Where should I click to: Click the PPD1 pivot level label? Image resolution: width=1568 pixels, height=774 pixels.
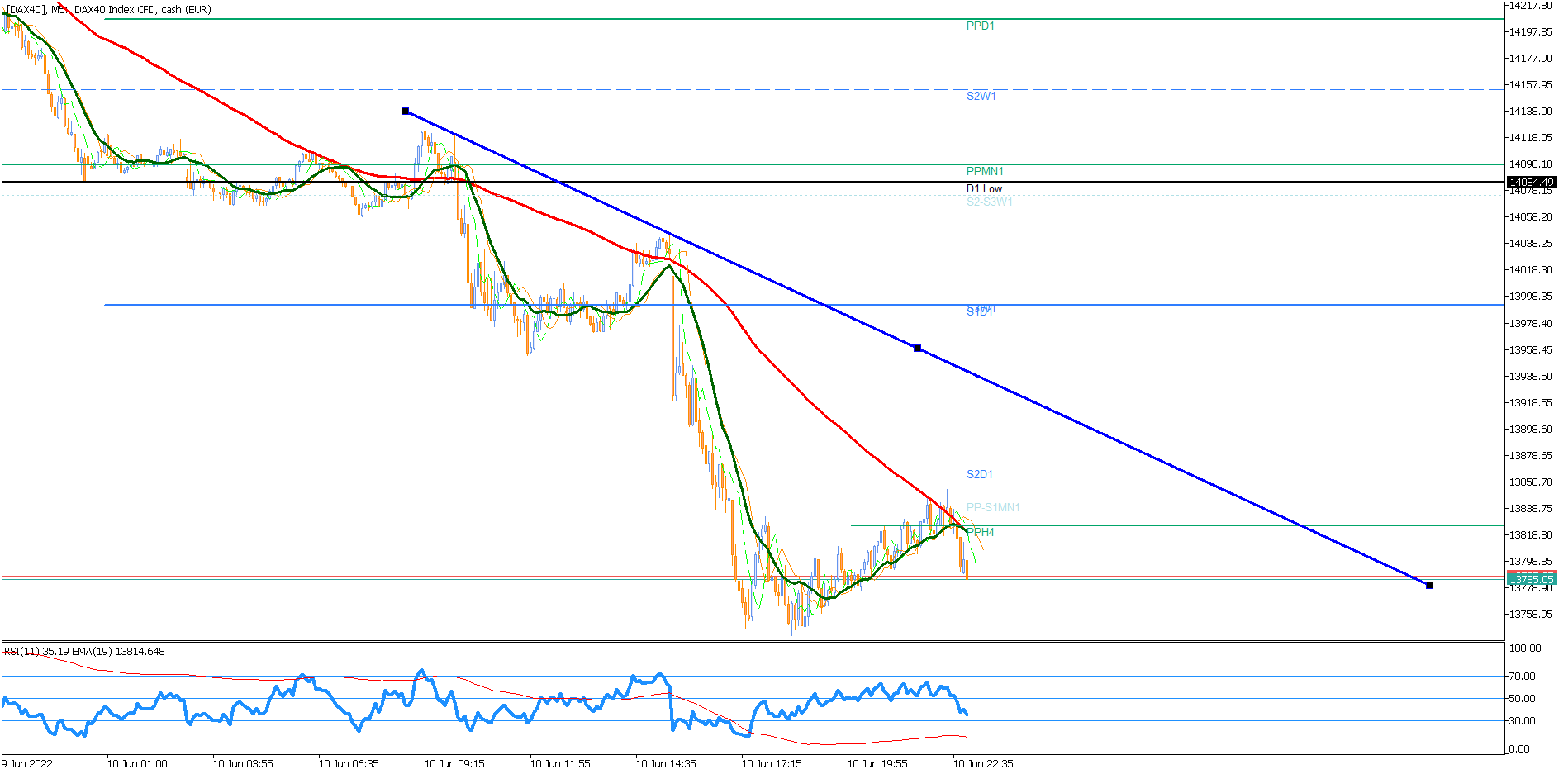click(x=980, y=26)
